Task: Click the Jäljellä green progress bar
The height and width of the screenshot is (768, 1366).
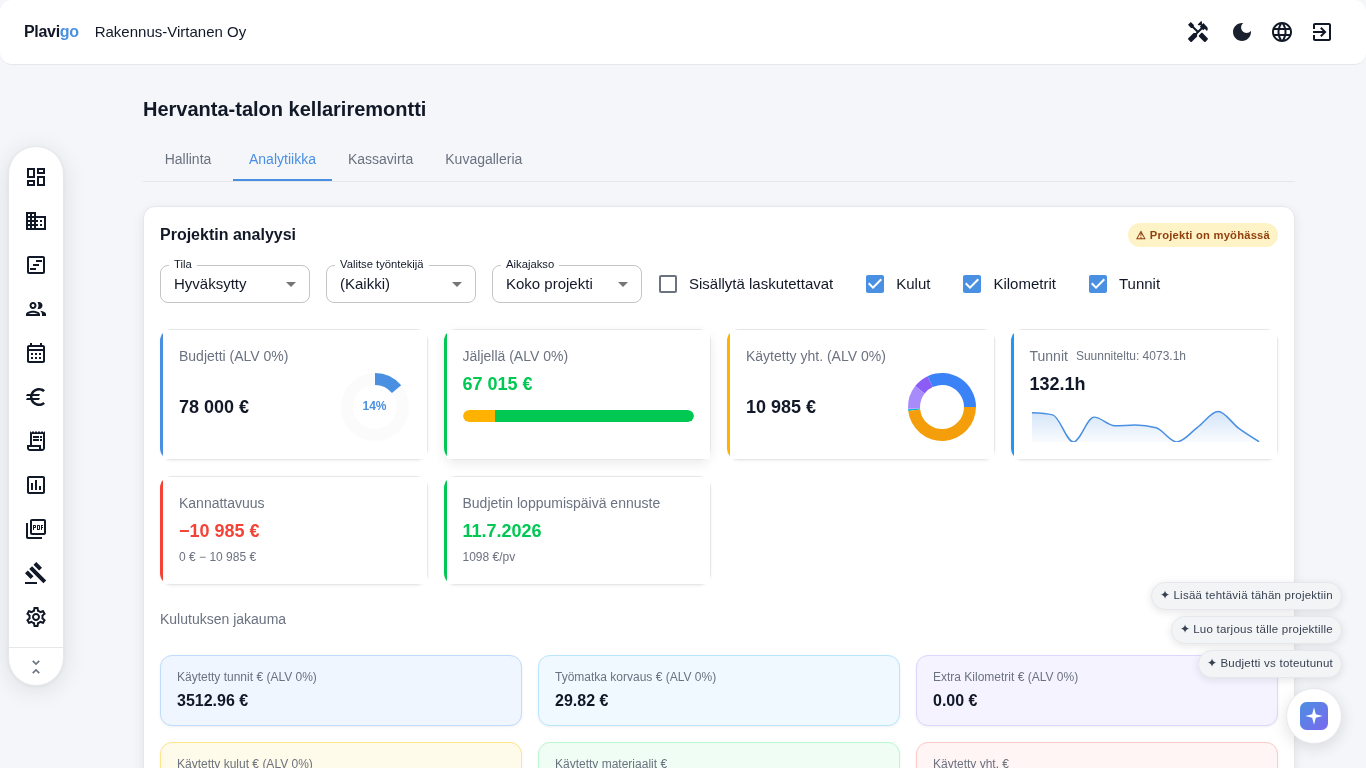Action: click(x=578, y=416)
